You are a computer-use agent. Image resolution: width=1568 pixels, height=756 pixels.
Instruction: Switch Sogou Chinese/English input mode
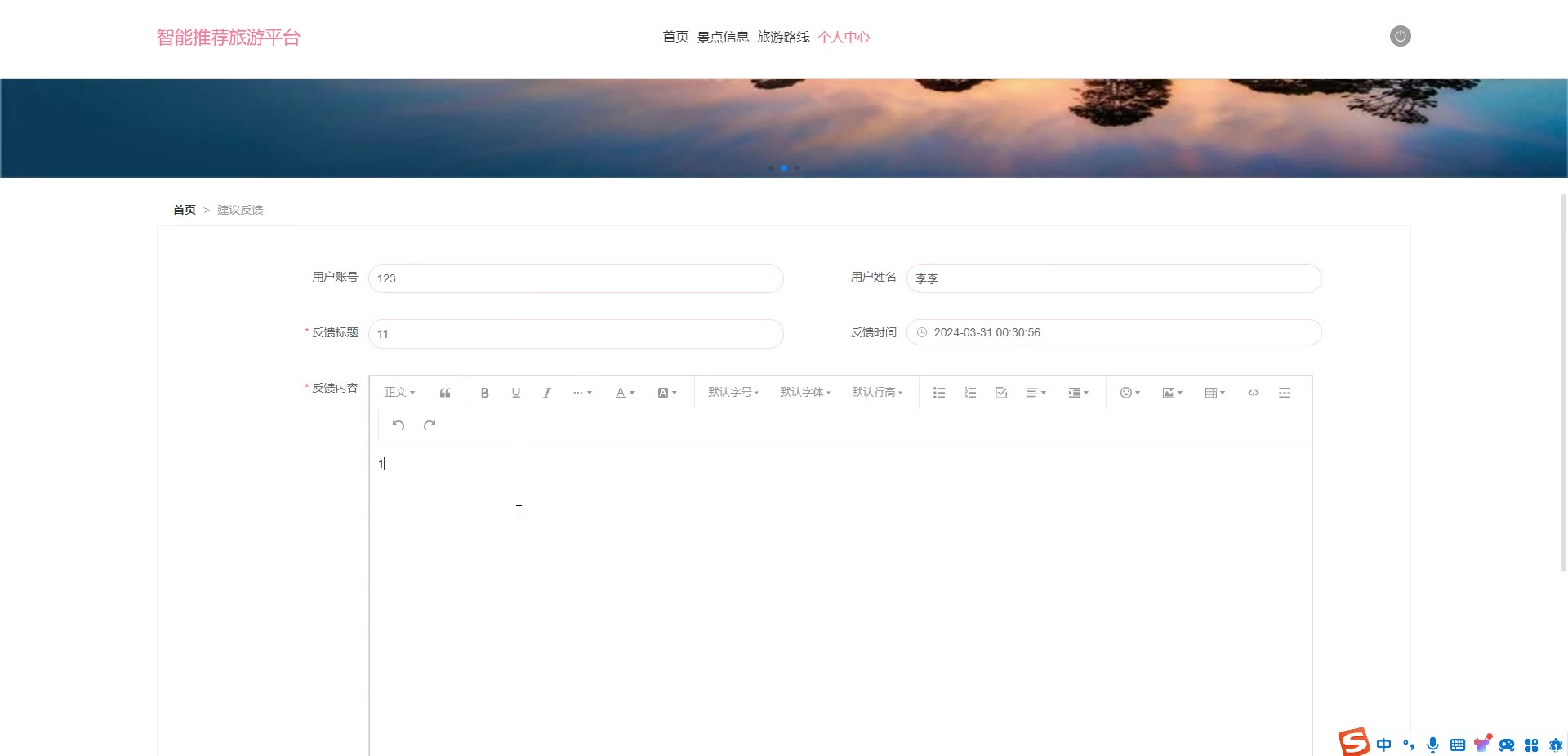tap(1383, 745)
